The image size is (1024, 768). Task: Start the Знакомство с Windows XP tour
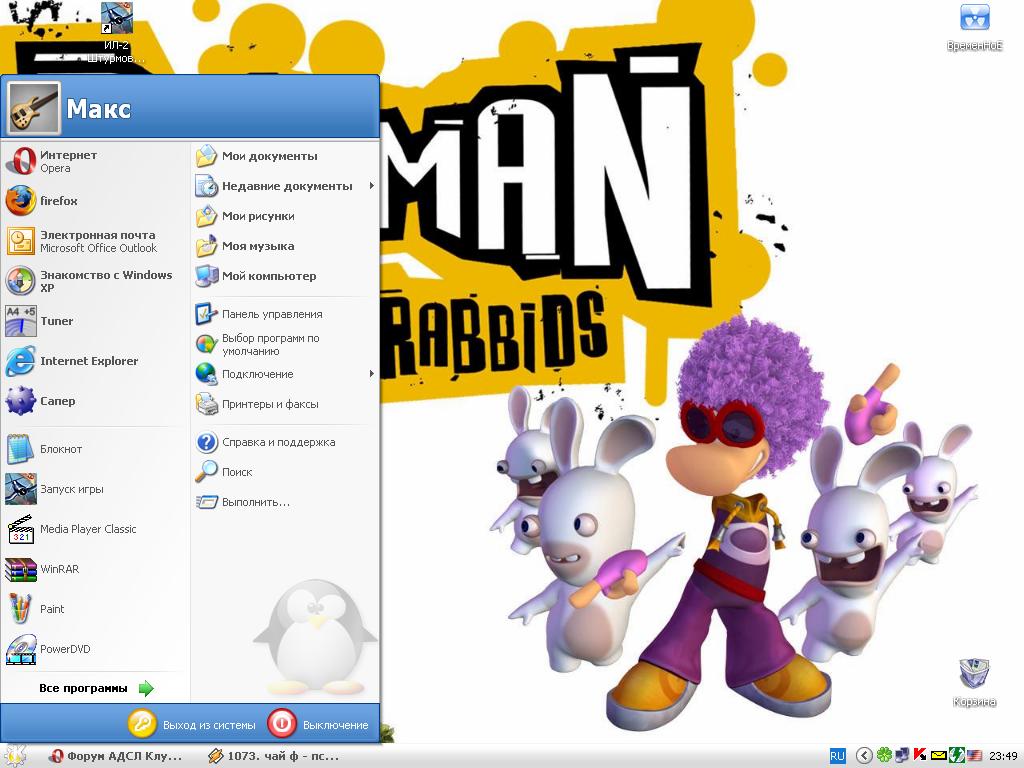[95, 281]
